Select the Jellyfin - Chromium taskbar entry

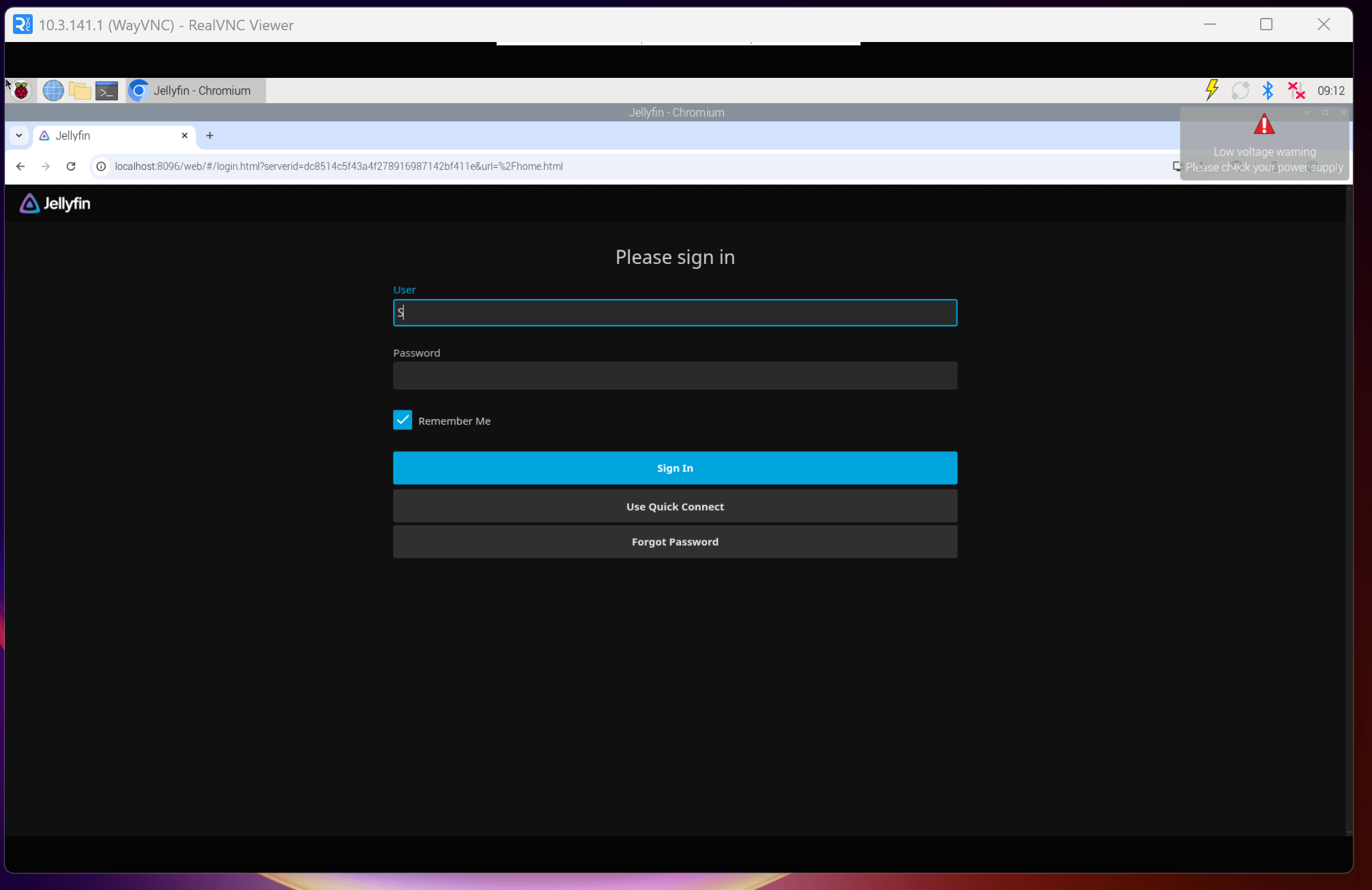196,91
